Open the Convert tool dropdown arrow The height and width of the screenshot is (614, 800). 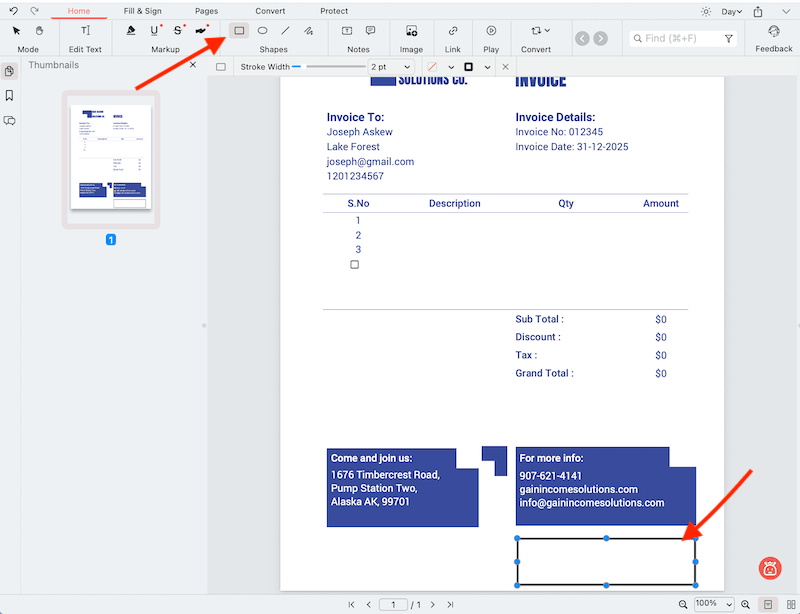pyautogui.click(x=547, y=30)
